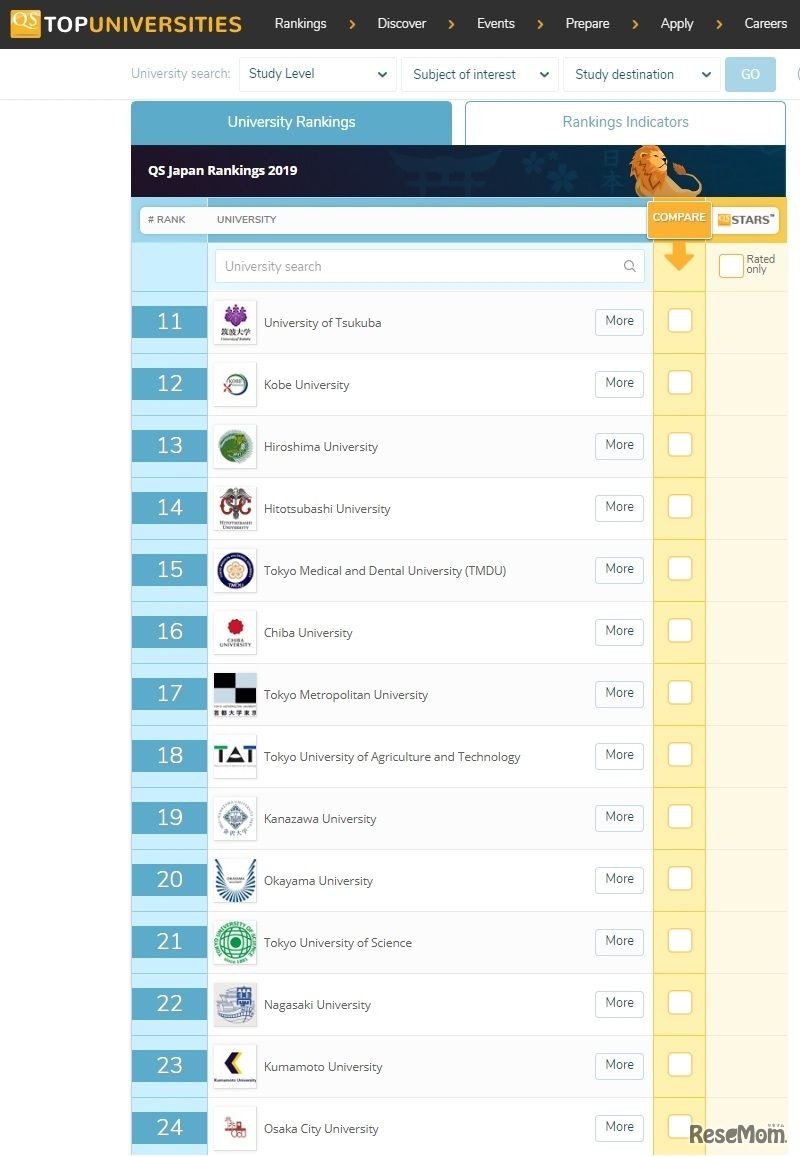Click Tokyo Metropolitan University logo
Viewport: 800px width, 1157px height.
235,694
